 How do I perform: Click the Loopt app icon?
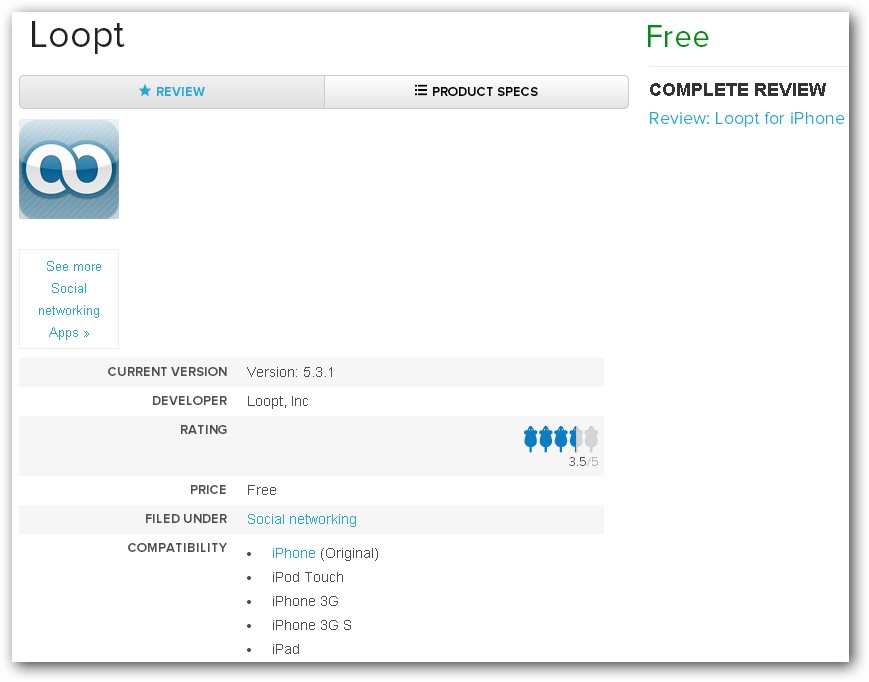[69, 169]
